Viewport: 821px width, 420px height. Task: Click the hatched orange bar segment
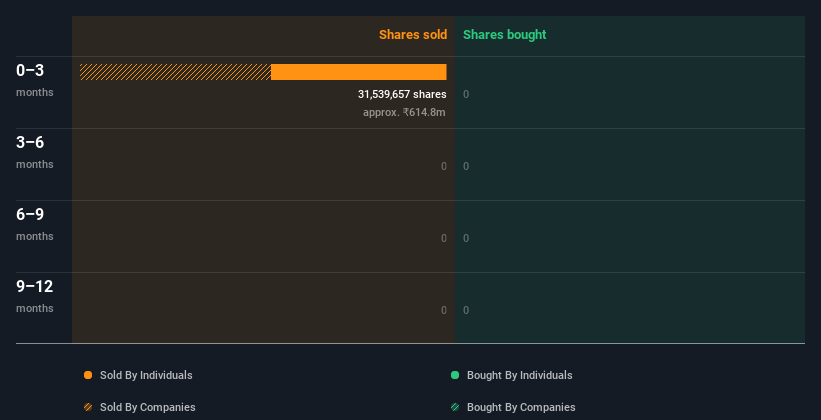[175, 72]
